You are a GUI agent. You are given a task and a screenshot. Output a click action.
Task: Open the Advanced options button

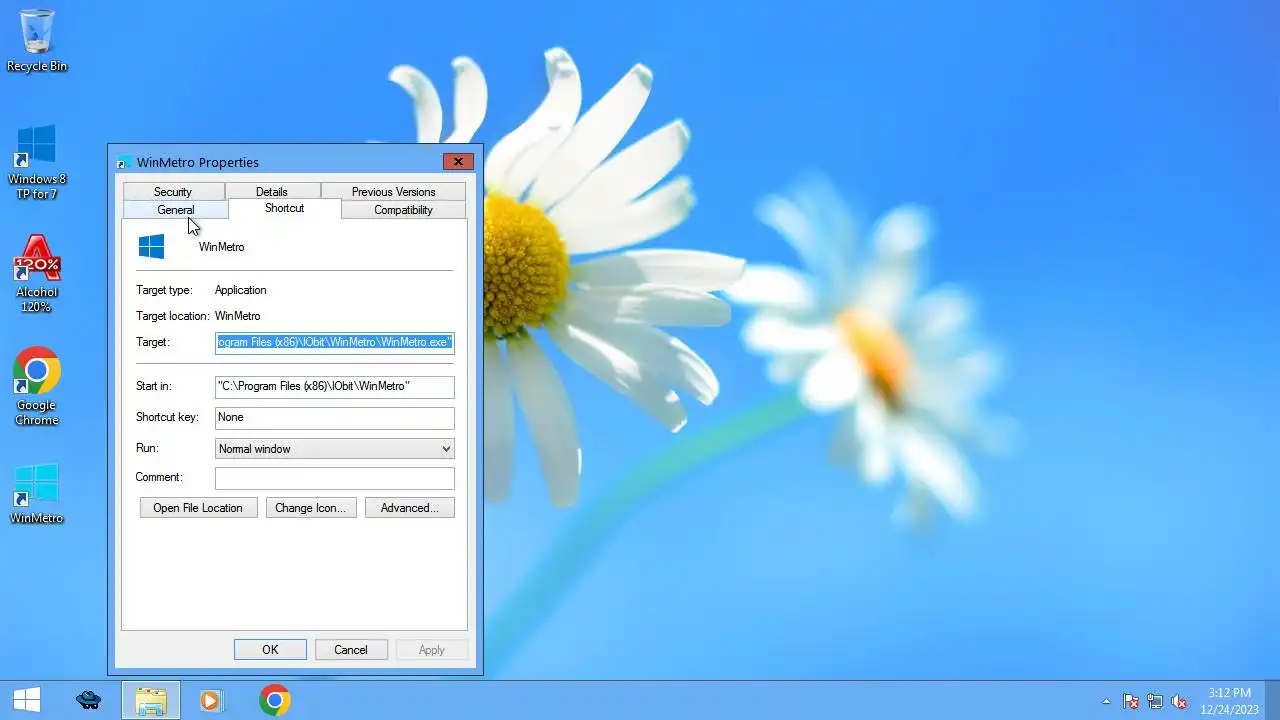pos(410,508)
